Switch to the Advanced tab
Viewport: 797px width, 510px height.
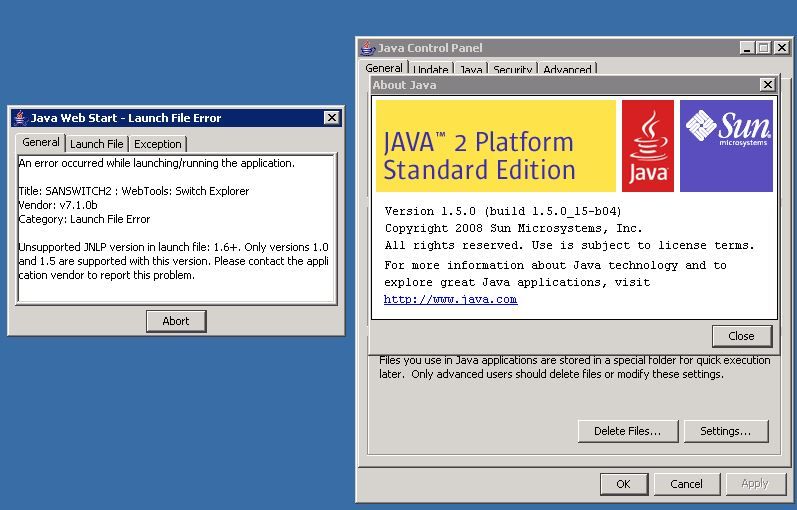pos(567,69)
